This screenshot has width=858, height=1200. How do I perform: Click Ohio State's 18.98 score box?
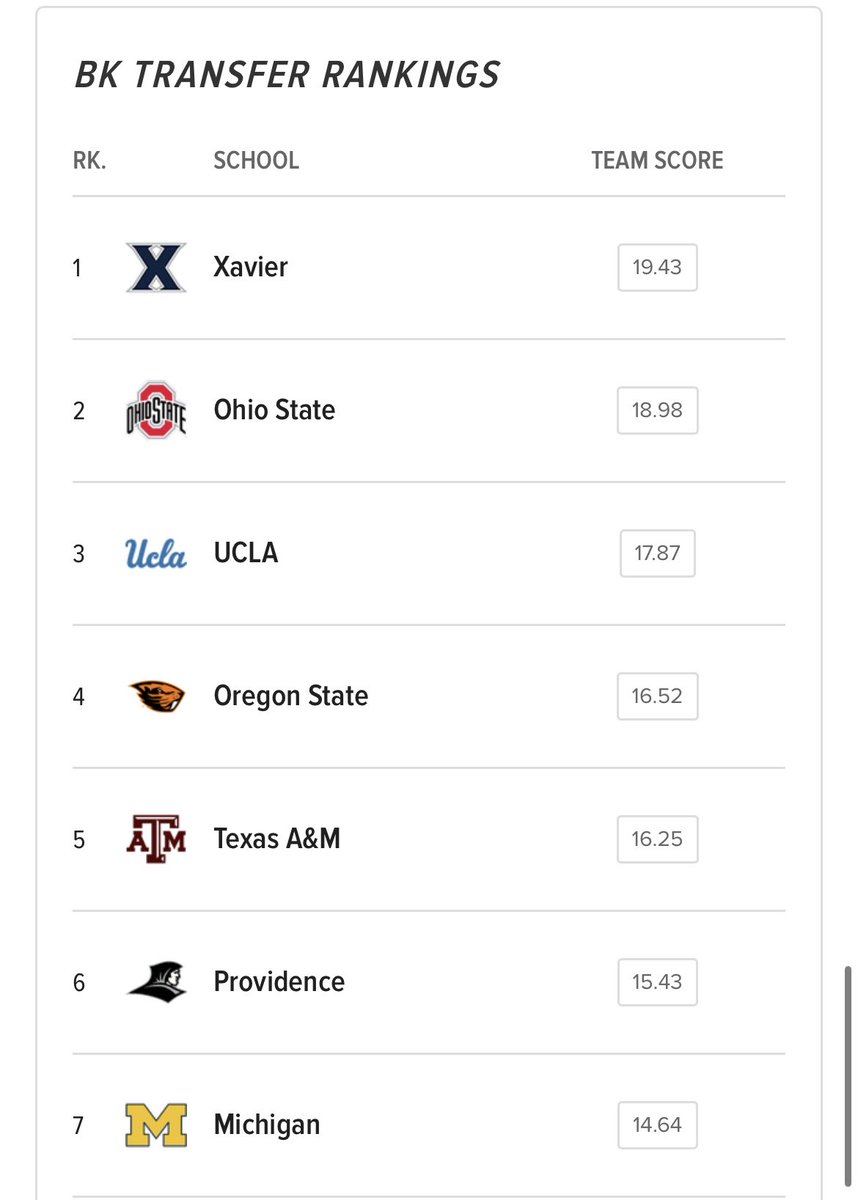click(x=657, y=411)
